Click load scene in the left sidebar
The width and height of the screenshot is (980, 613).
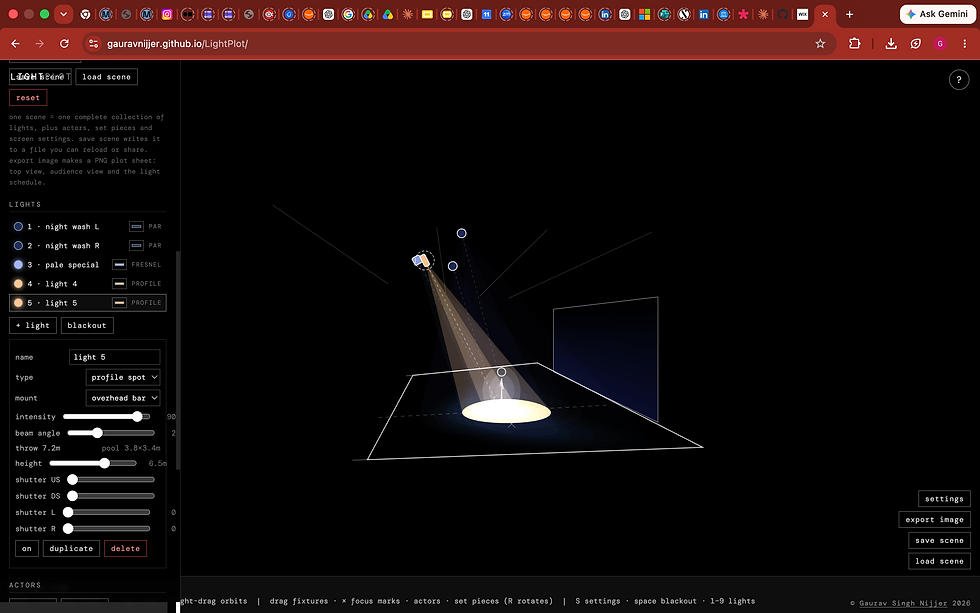click(106, 77)
